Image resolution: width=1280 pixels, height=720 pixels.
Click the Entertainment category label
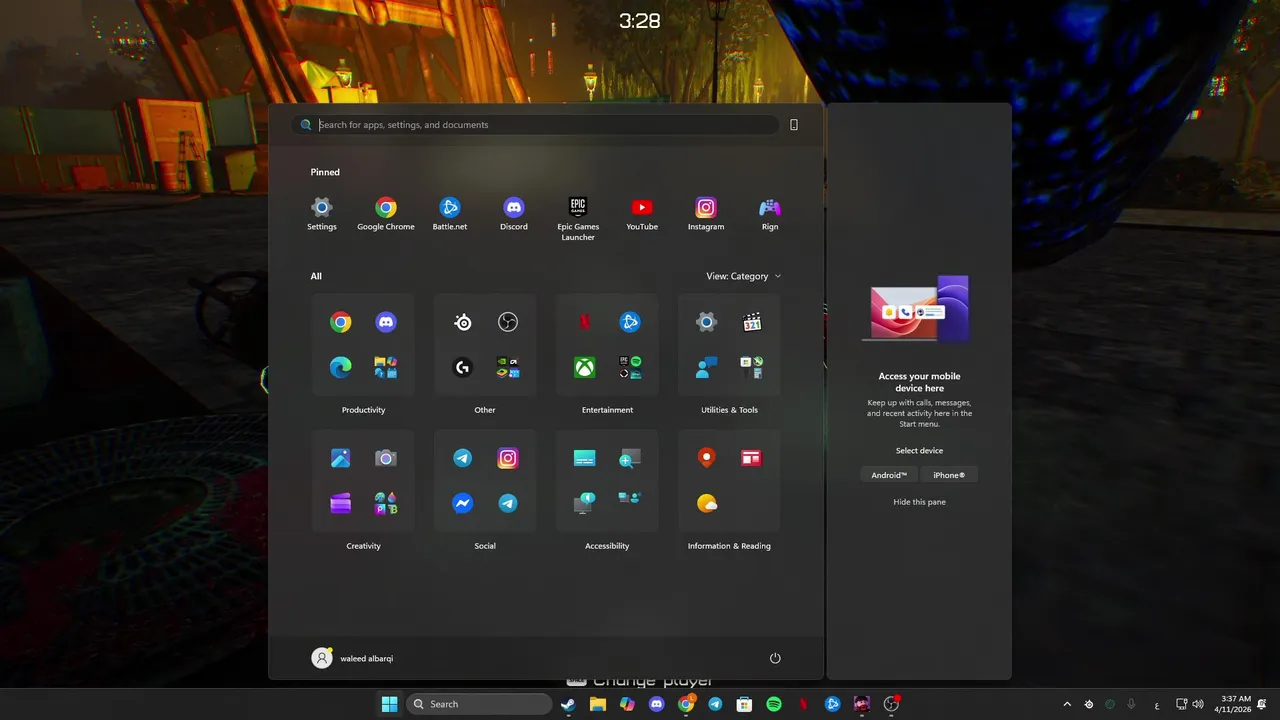[x=607, y=410]
